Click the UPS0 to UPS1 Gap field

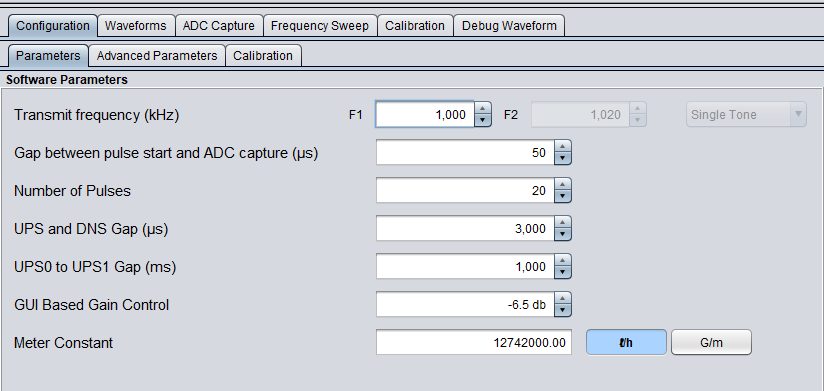tap(465, 266)
